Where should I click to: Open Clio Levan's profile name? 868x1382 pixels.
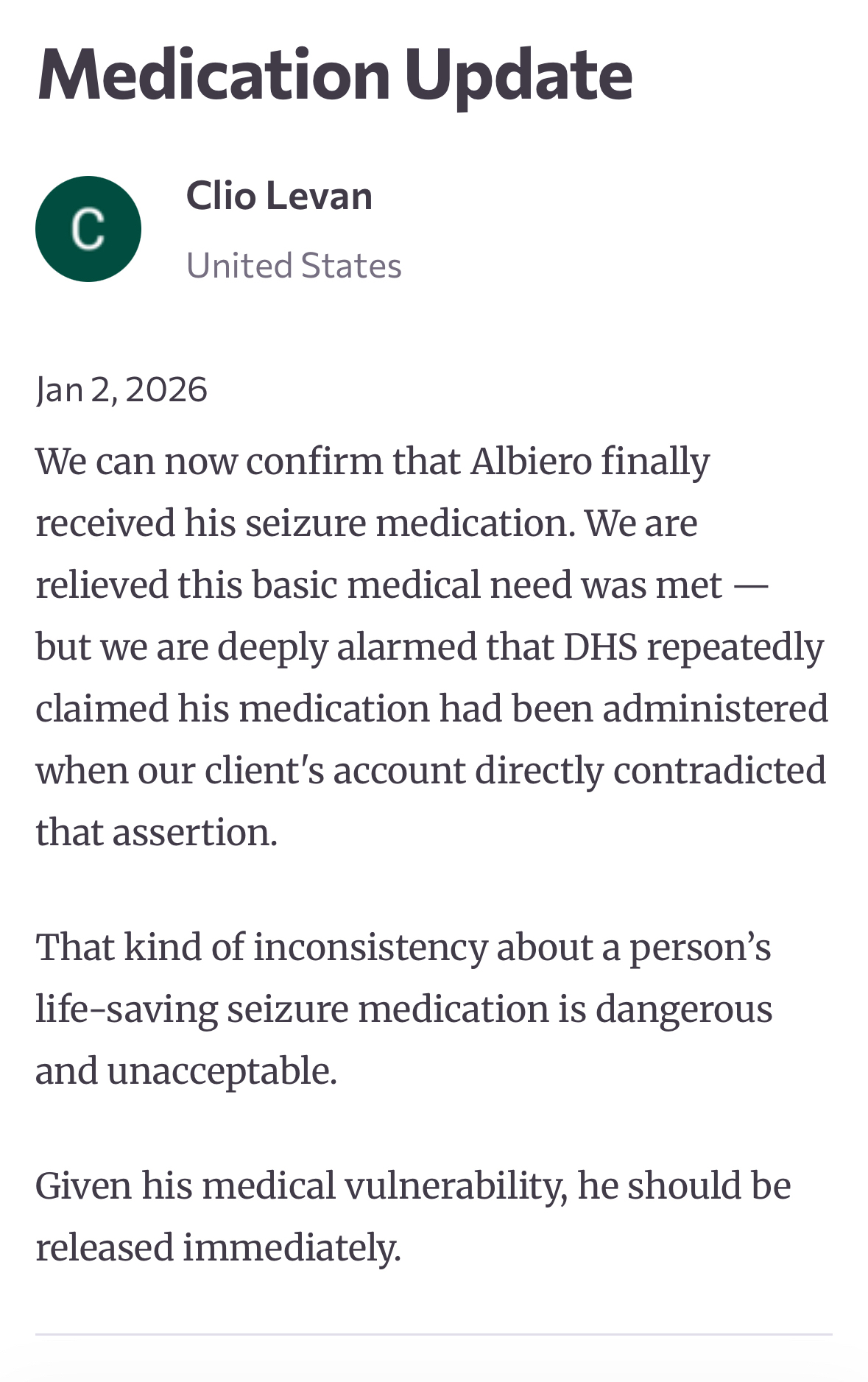(x=279, y=196)
